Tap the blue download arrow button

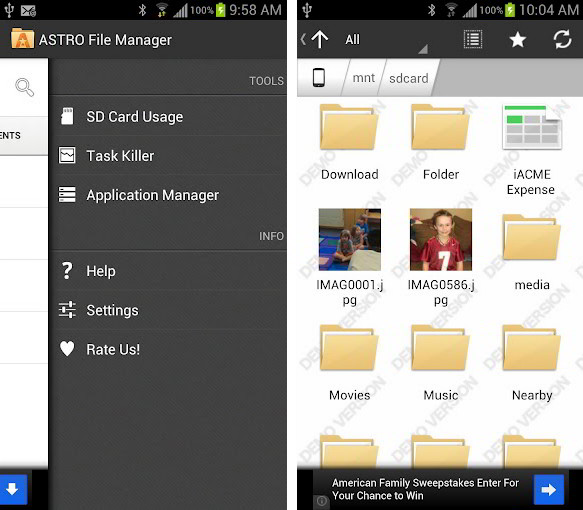point(13,489)
